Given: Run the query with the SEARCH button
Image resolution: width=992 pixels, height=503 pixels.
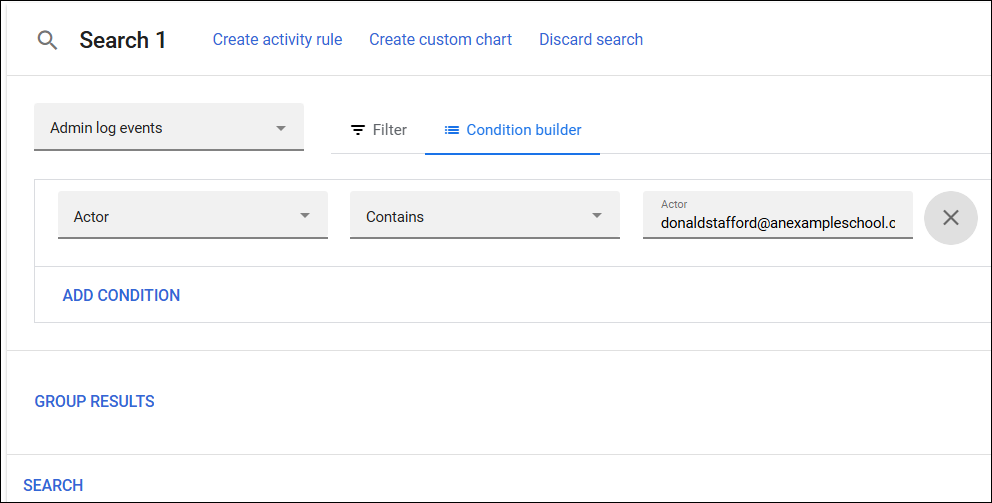Looking at the screenshot, I should pyautogui.click(x=53, y=485).
